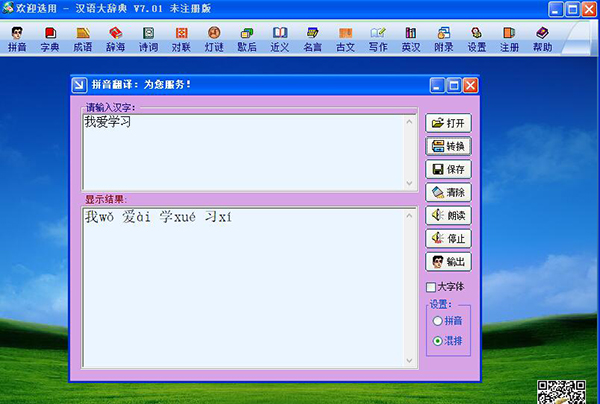600x404 pixels.
Task: Open the 辞海 icon in toolbar
Action: (x=116, y=39)
